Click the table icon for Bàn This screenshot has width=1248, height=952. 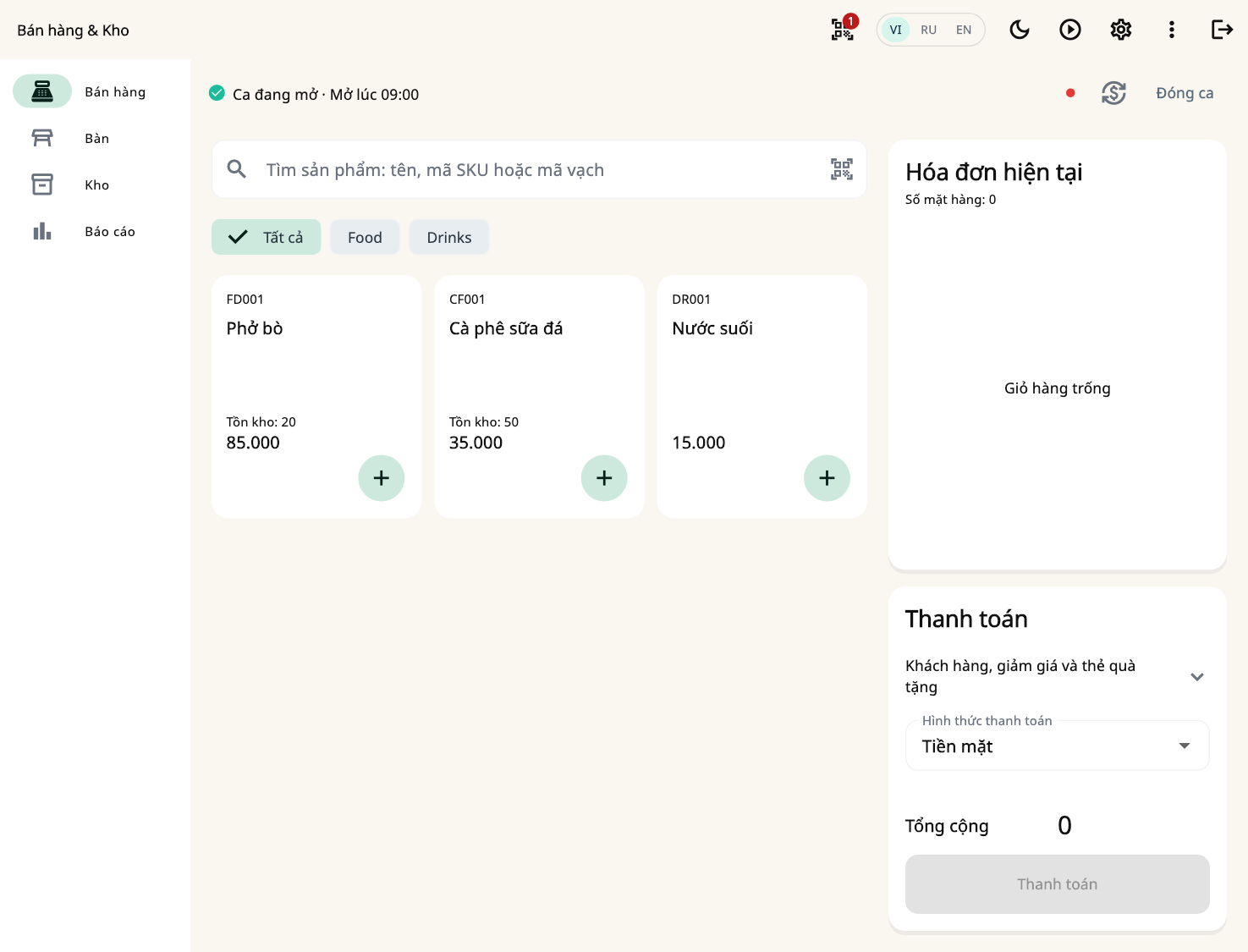[42, 138]
